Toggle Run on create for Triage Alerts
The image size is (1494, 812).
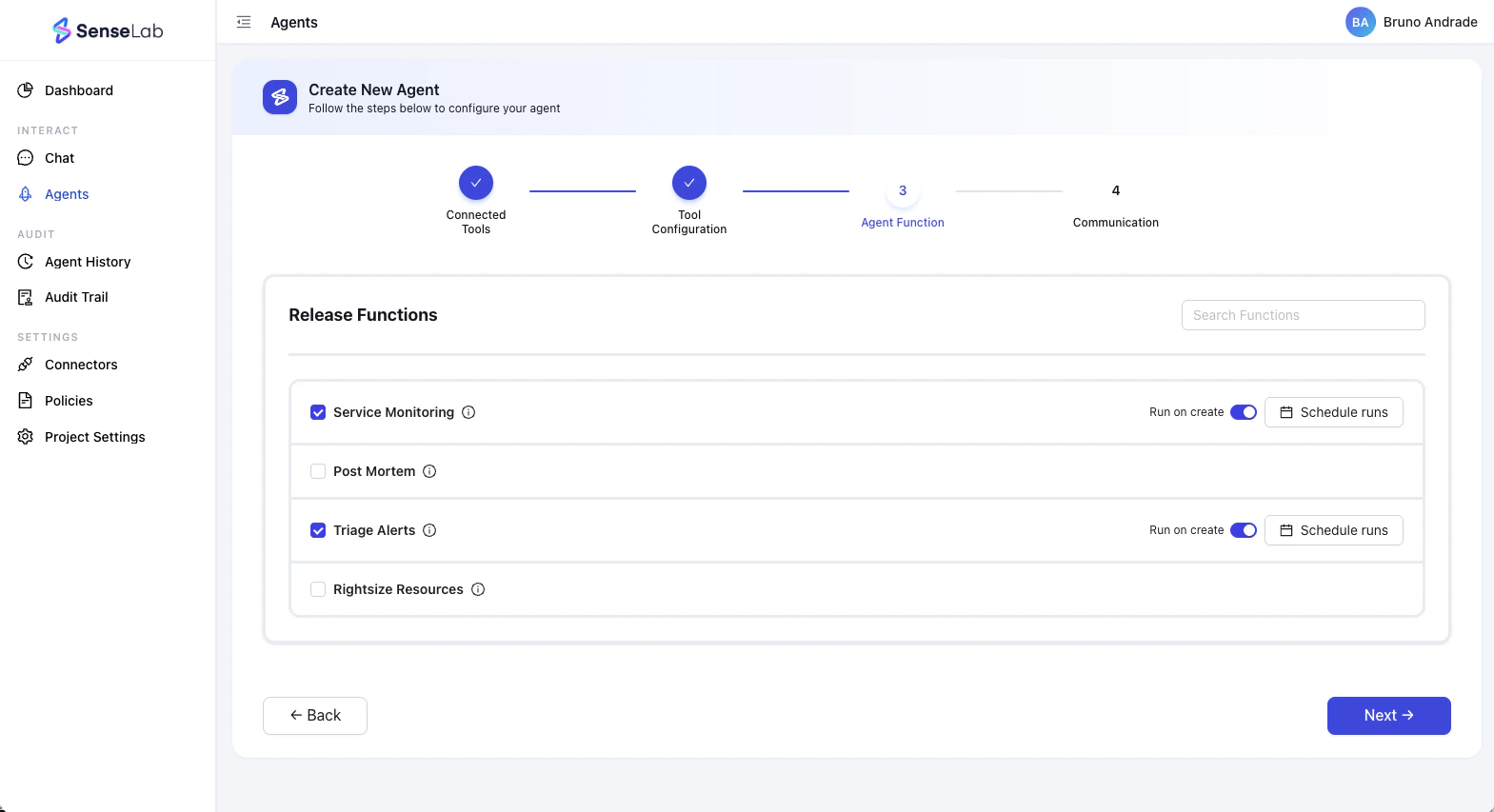(x=1244, y=530)
